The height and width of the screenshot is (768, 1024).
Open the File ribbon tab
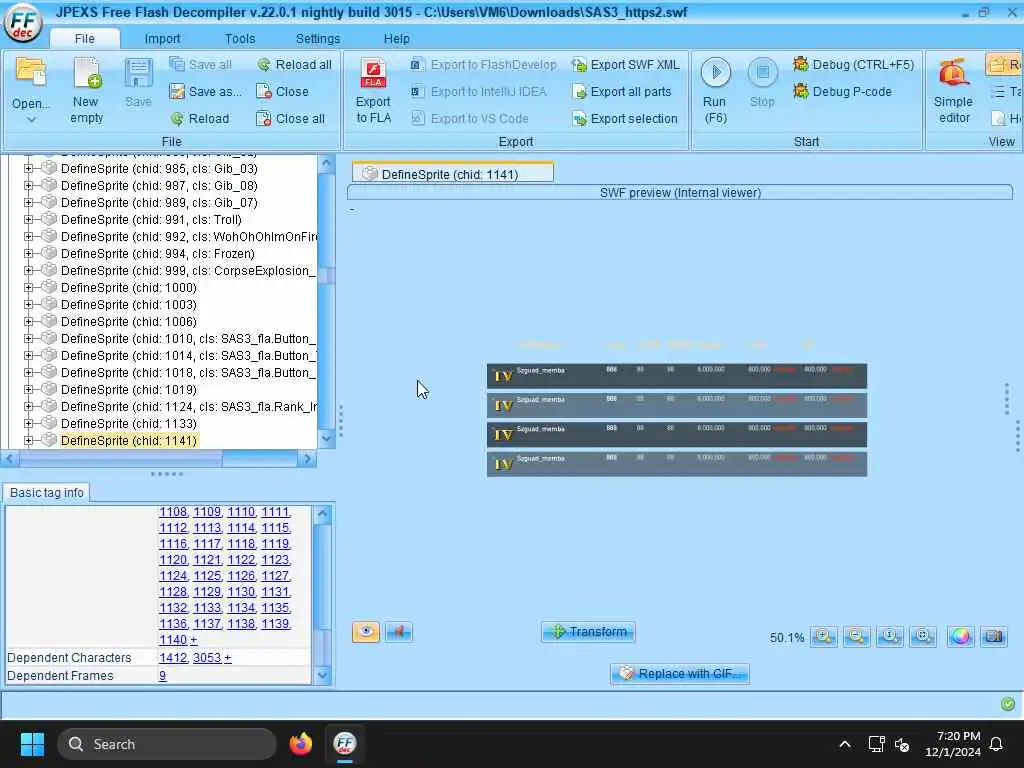pos(84,39)
